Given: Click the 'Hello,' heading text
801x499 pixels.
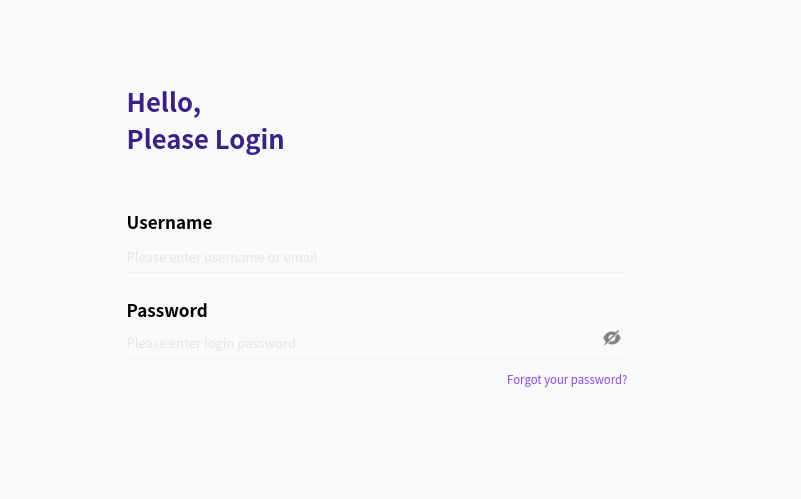Looking at the screenshot, I should tap(163, 103).
